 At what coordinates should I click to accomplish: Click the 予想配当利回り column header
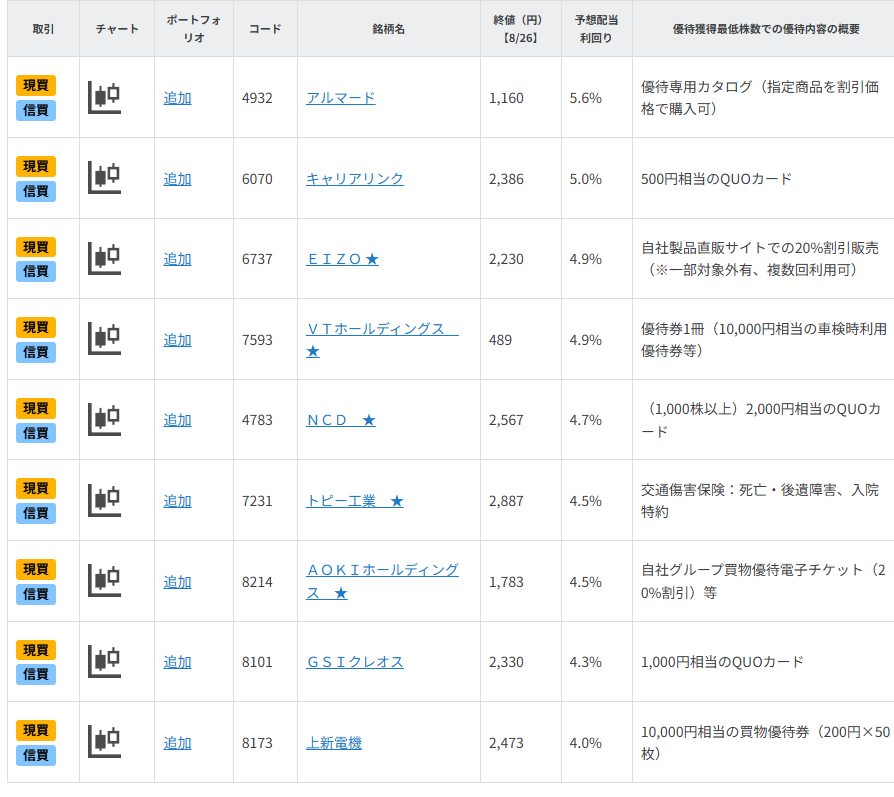pos(596,29)
